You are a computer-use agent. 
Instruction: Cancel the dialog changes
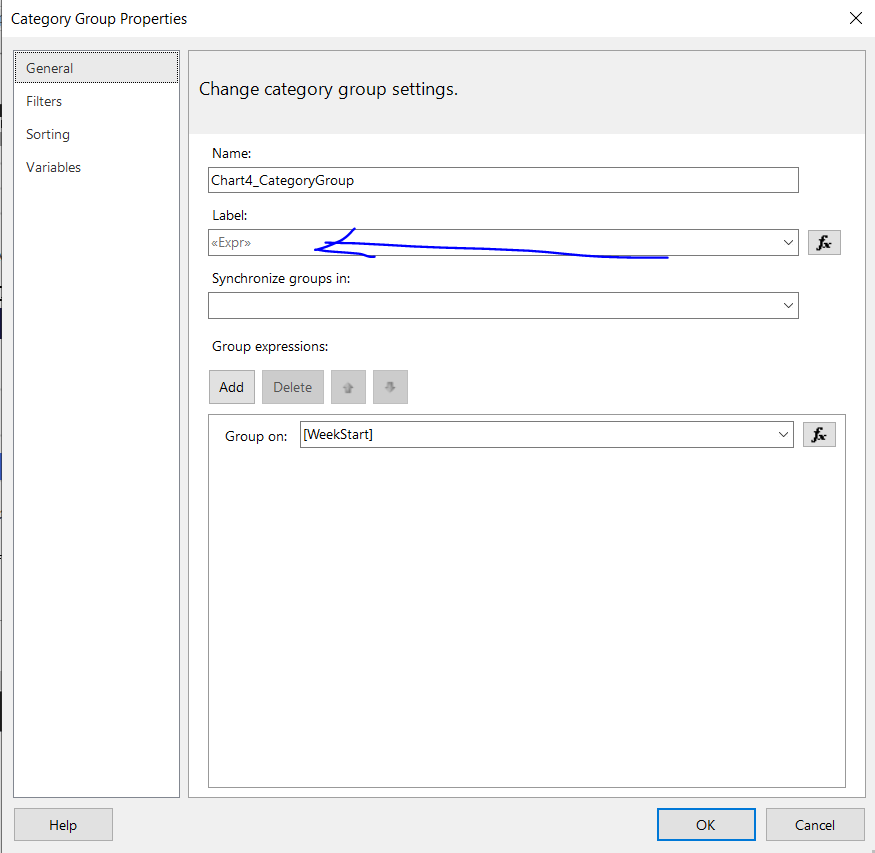coord(815,825)
